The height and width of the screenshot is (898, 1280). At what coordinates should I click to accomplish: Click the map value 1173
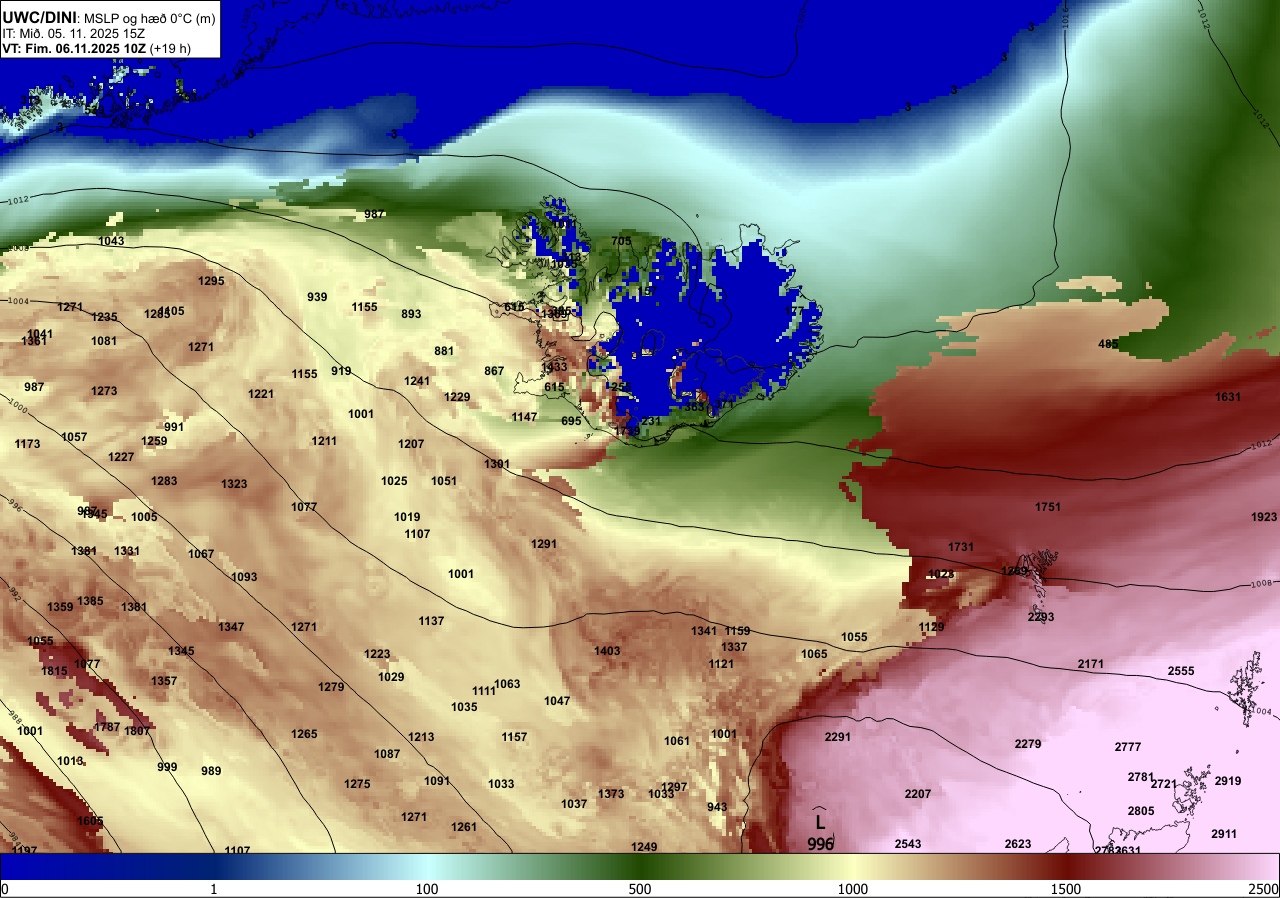(x=28, y=444)
